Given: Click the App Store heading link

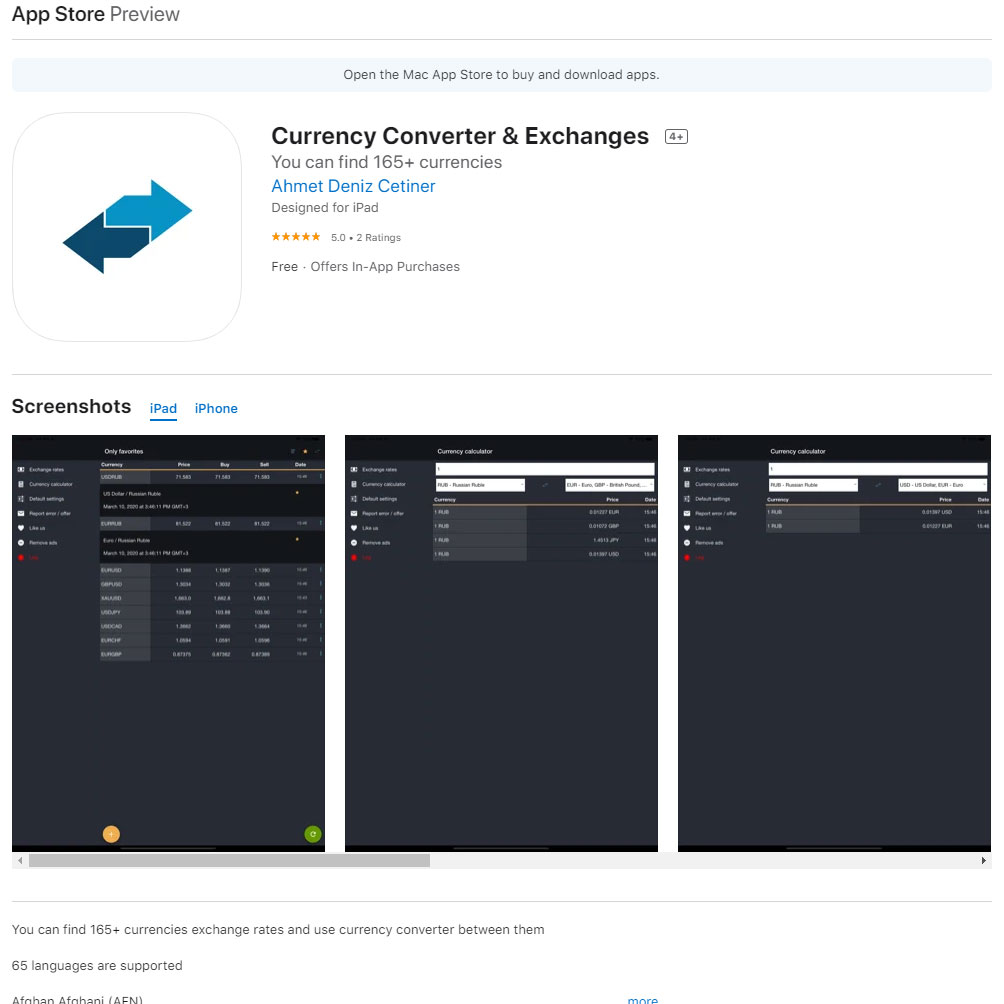Looking at the screenshot, I should [58, 14].
